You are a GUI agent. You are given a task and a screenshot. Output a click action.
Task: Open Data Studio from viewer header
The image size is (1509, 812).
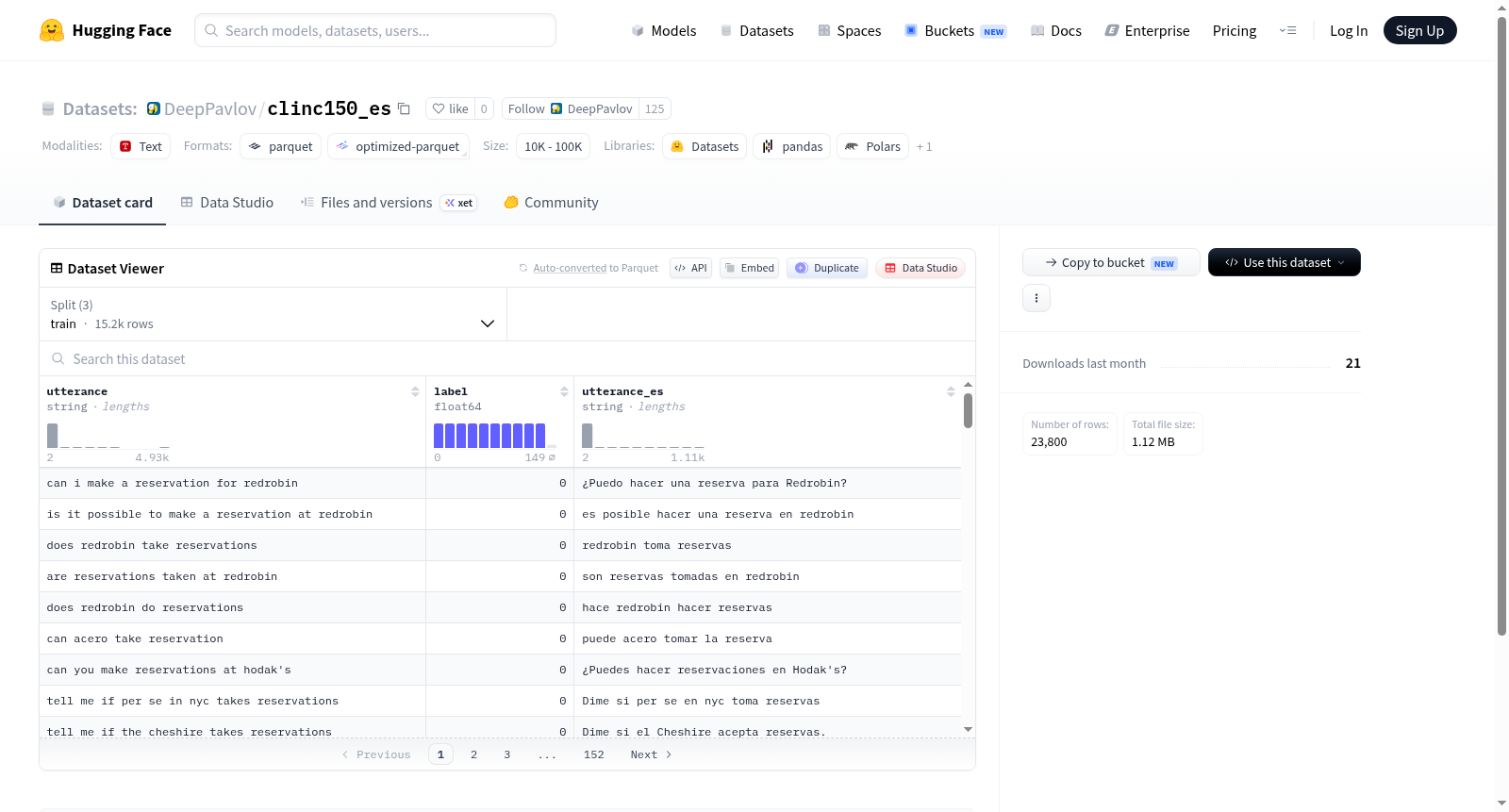[920, 268]
